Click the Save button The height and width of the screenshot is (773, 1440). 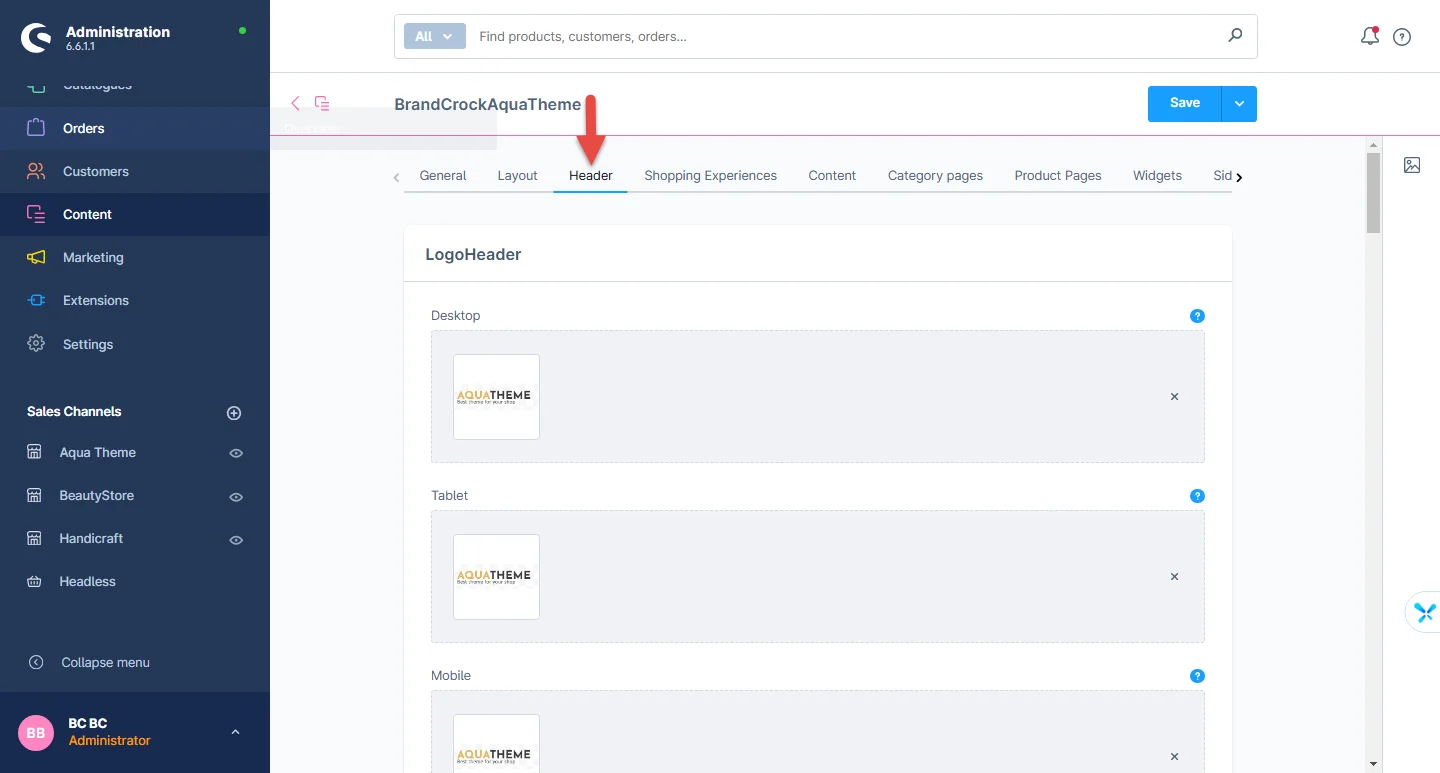click(1184, 103)
